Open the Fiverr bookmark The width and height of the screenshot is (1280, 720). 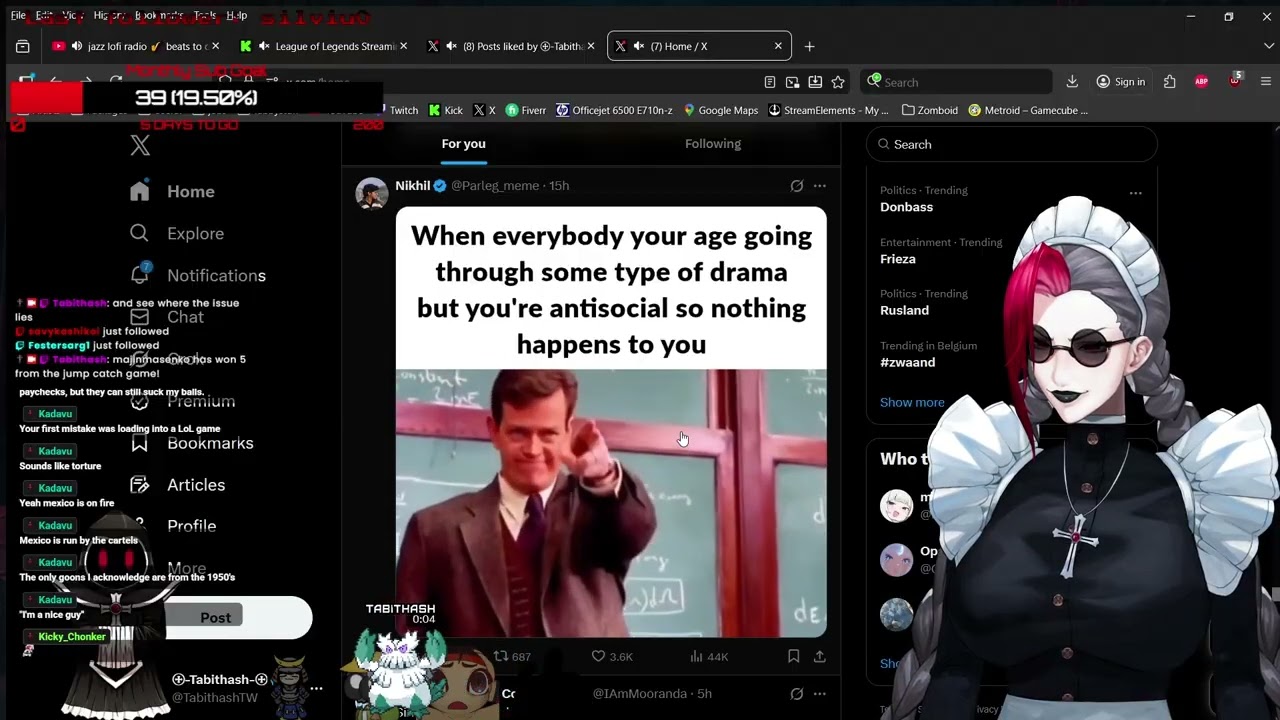pos(526,110)
